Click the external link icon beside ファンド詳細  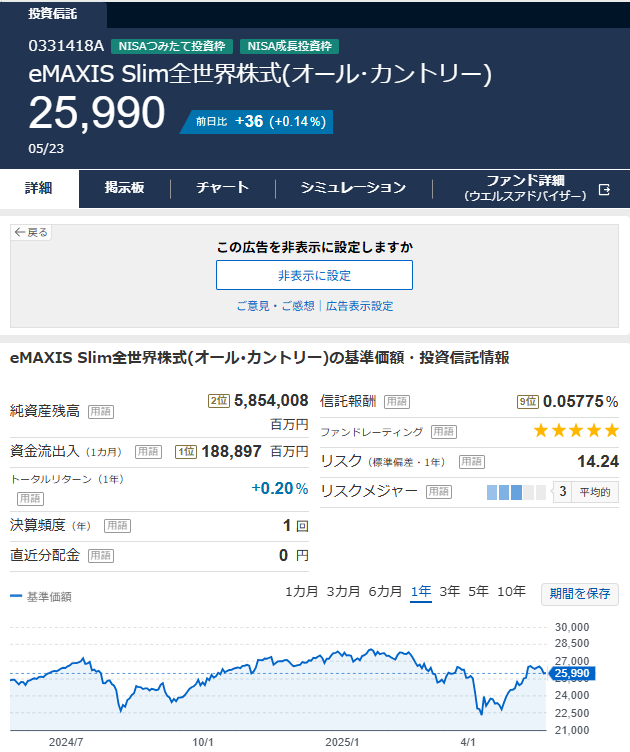605,190
